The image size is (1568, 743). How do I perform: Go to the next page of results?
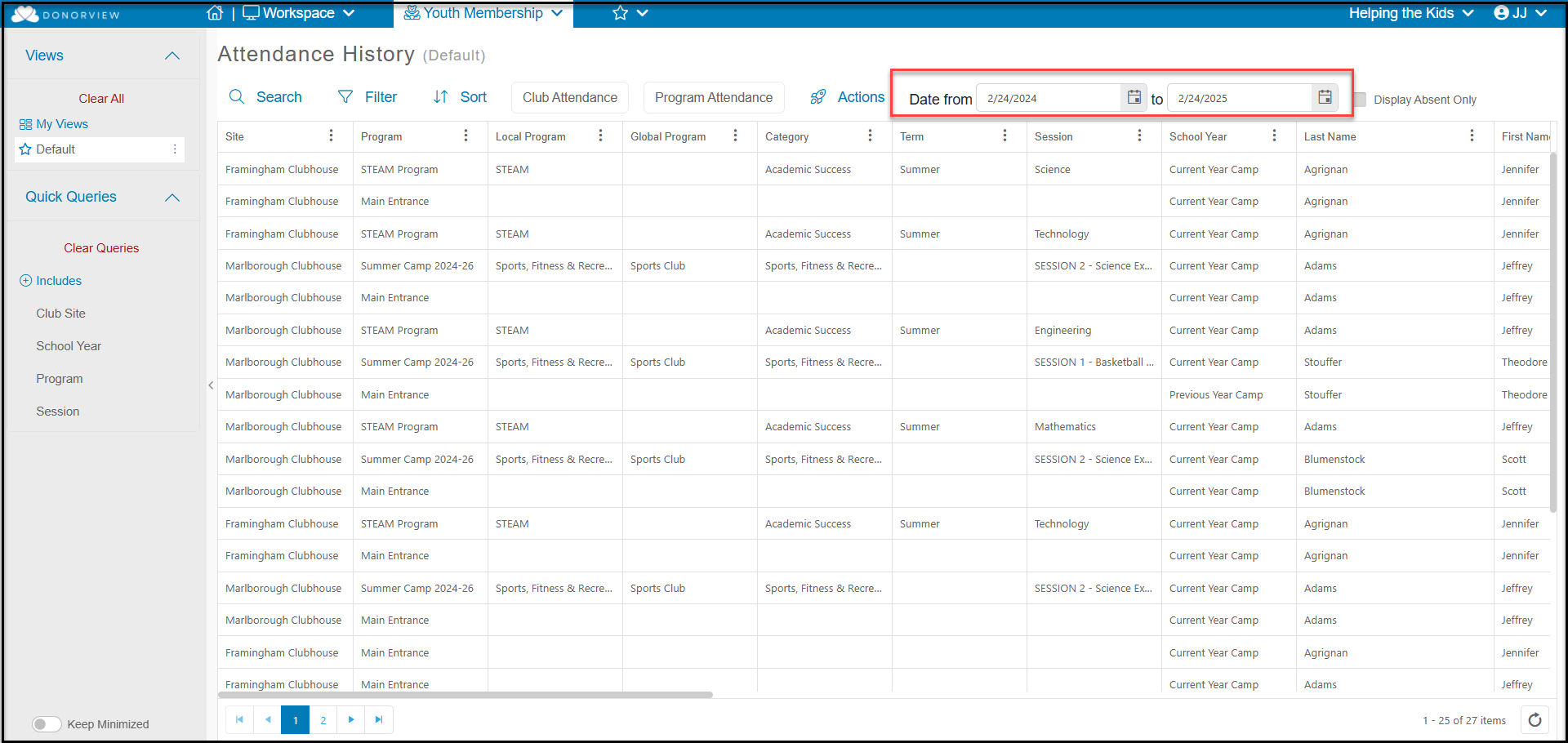tap(351, 719)
